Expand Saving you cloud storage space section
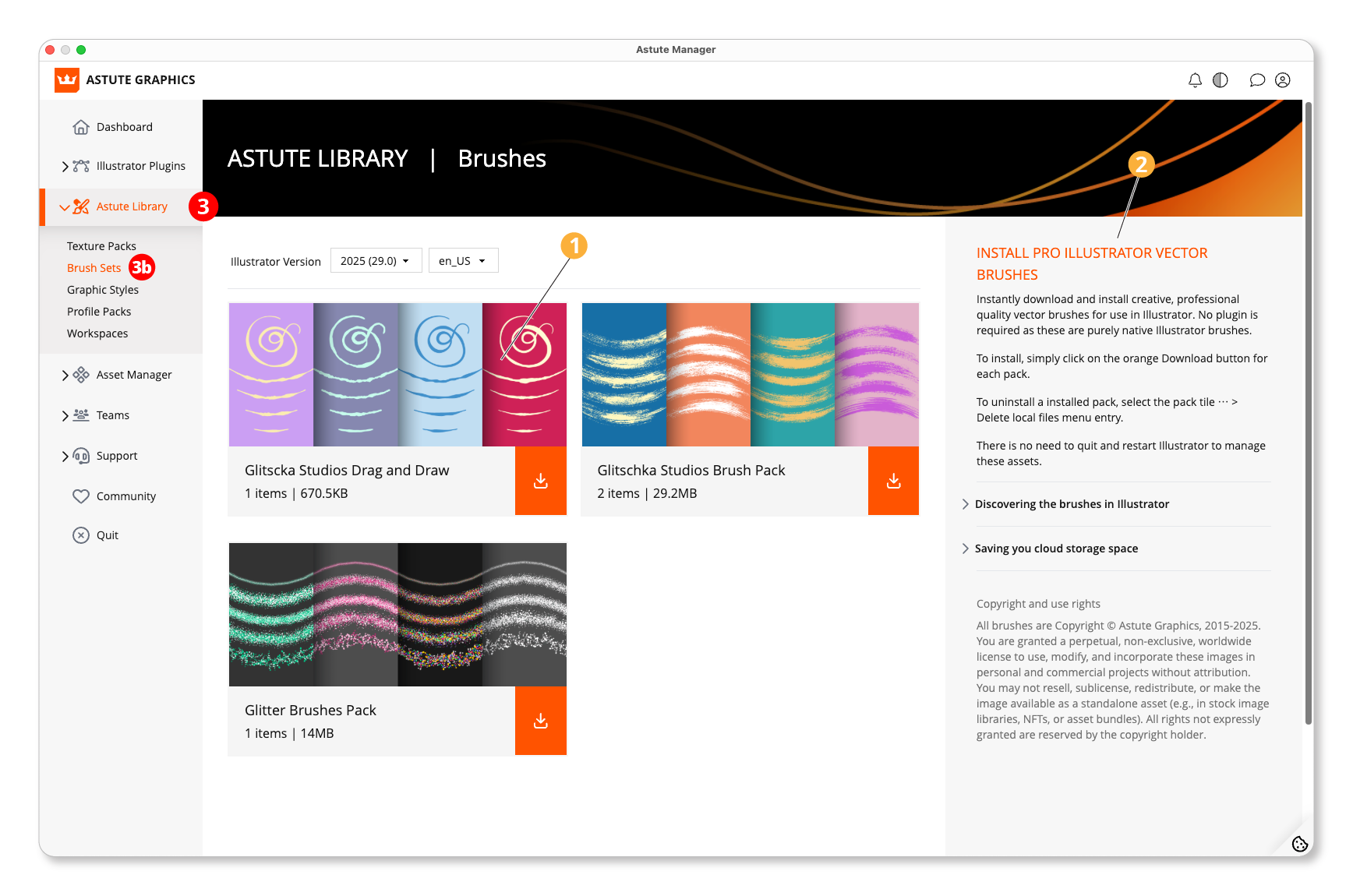The image size is (1353, 896). (1055, 549)
